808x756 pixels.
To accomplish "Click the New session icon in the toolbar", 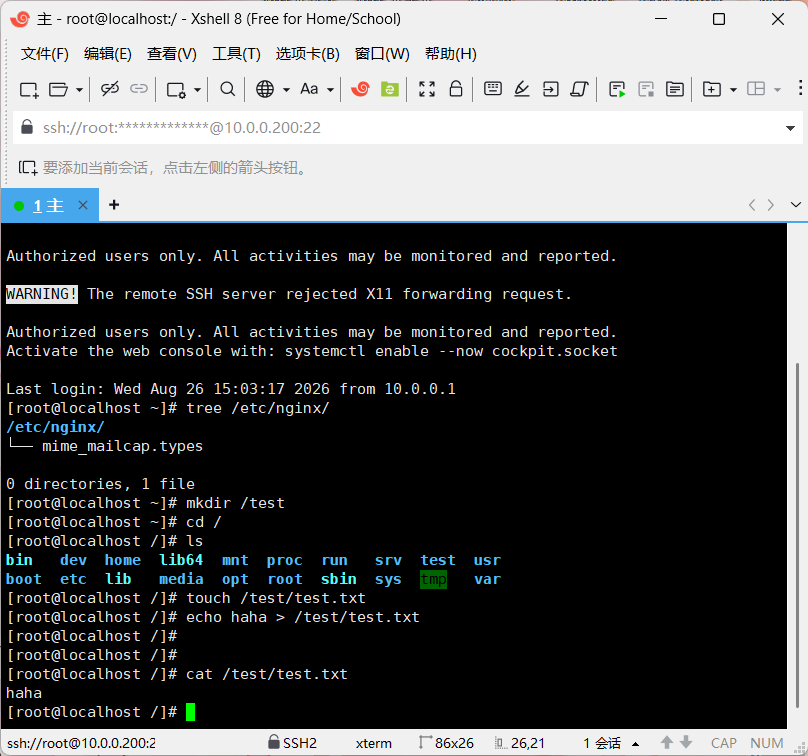I will click(29, 90).
